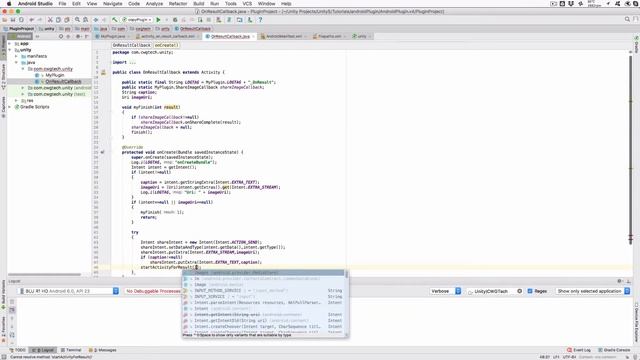Close the OnResultCallback.java editor tab
The width and height of the screenshot is (640, 360).
(x=253, y=36)
